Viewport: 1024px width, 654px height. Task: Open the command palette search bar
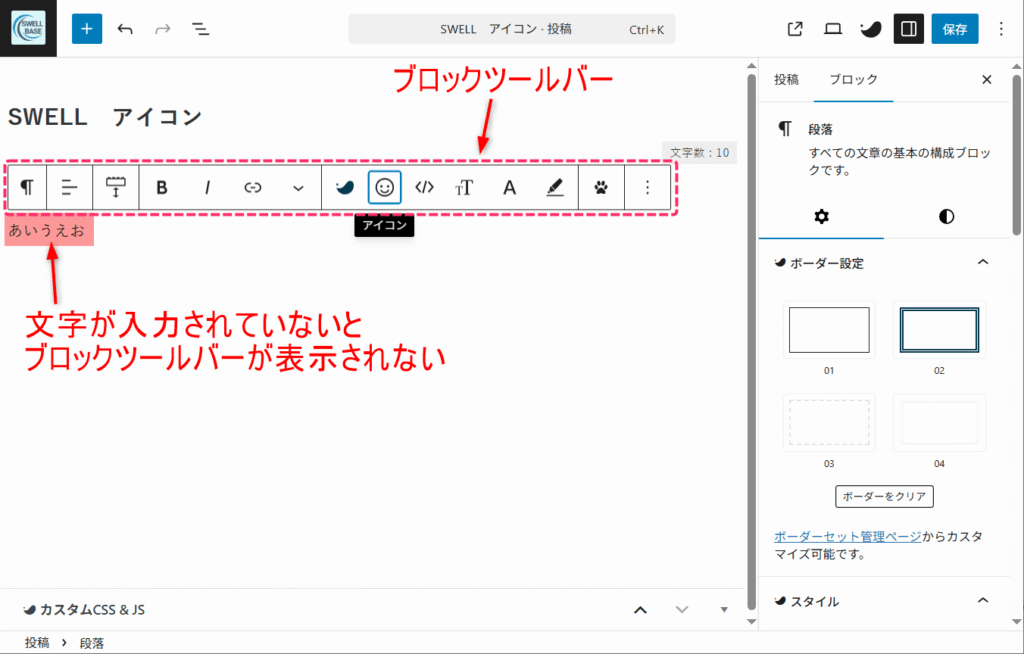tap(511, 29)
